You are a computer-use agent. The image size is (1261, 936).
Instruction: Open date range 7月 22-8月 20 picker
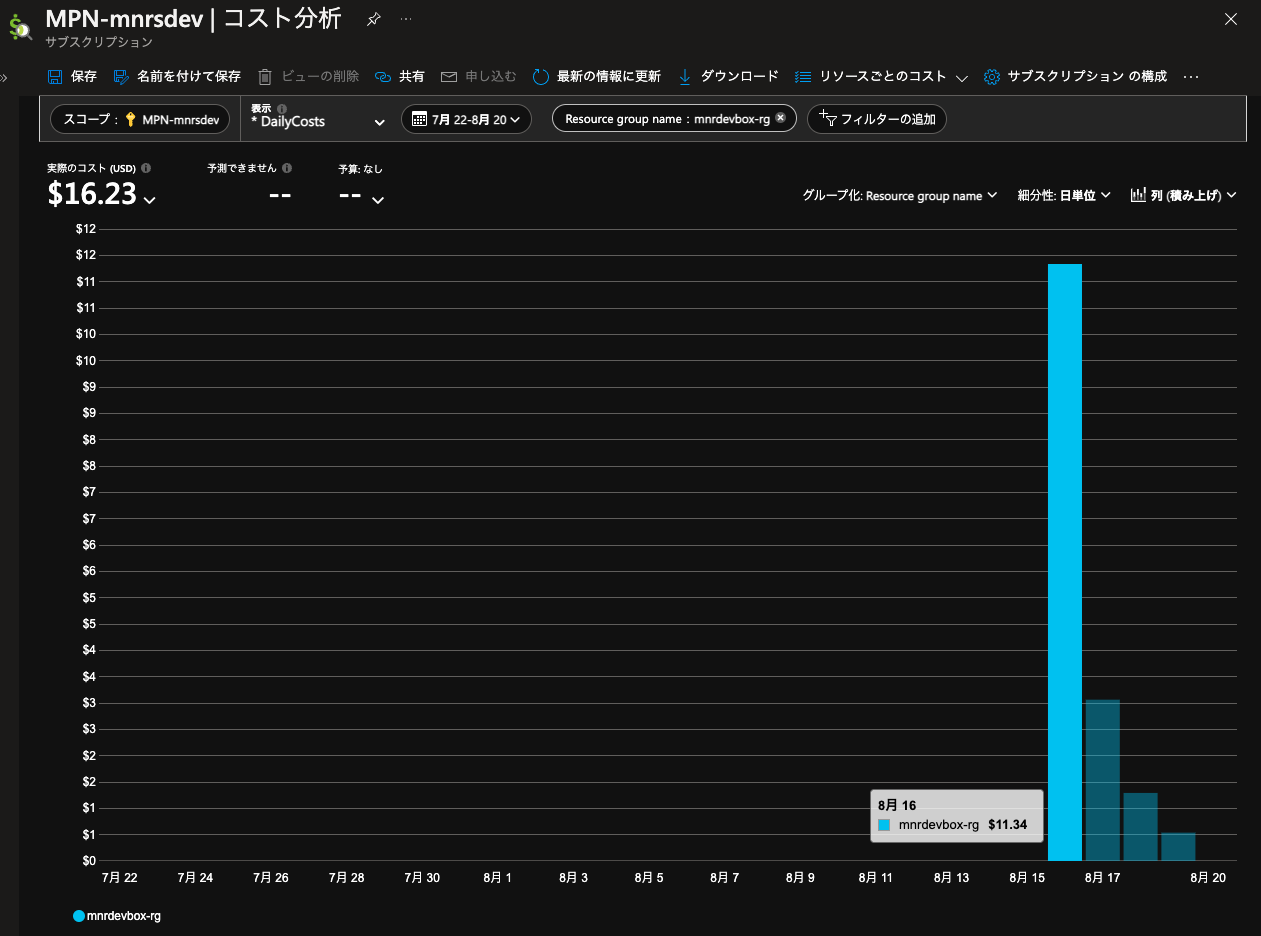pos(466,119)
